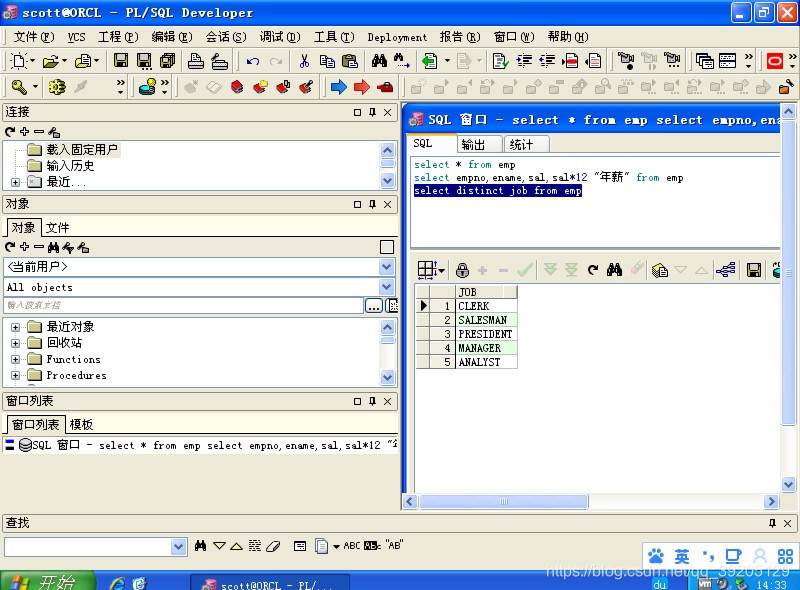This screenshot has width=800, height=590.
Task: Click the binoculars icon in 查找 bar
Action: (201, 546)
